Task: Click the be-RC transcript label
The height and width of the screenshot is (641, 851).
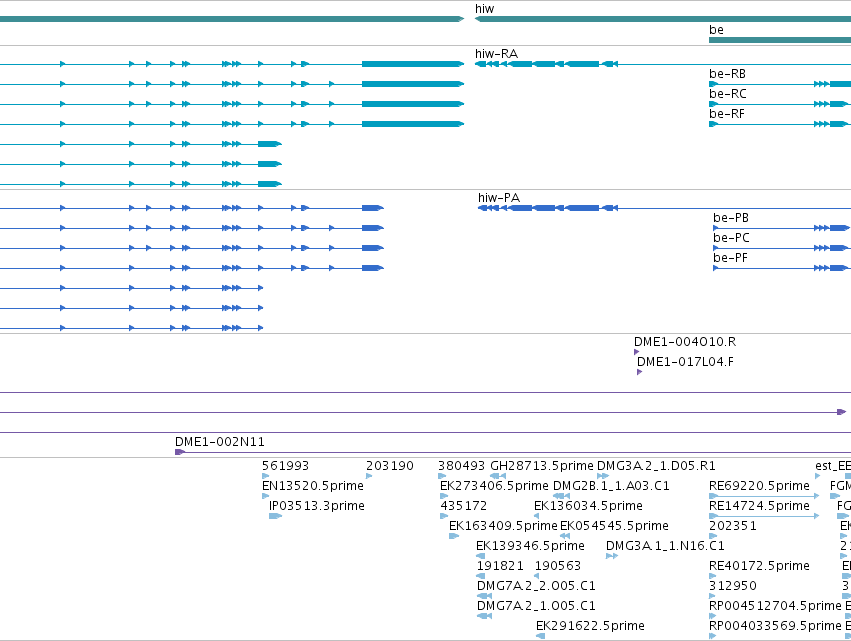Action: pyautogui.click(x=727, y=94)
